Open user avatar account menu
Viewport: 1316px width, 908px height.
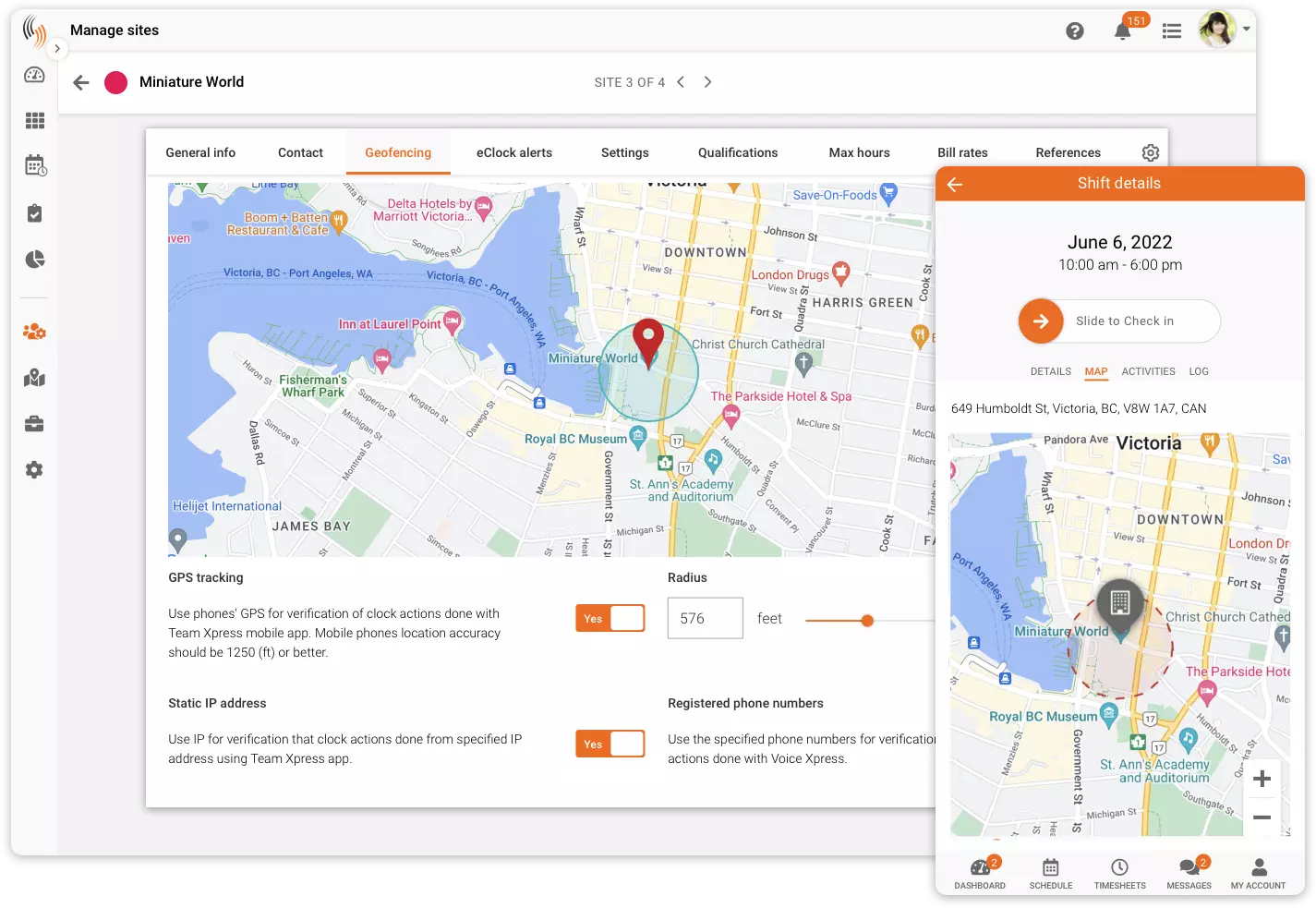pos(1217,29)
